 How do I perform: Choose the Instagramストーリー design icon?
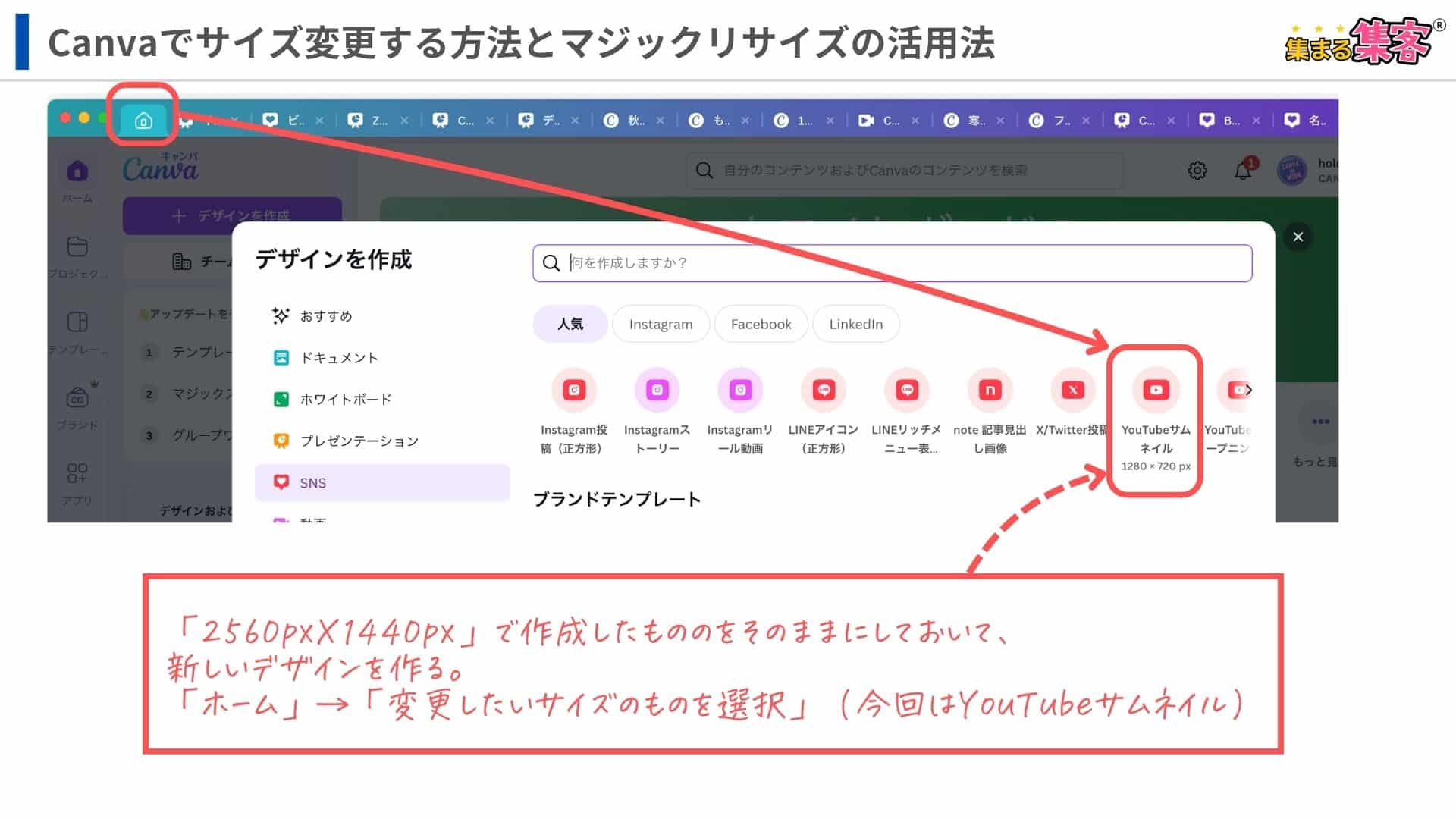(657, 390)
